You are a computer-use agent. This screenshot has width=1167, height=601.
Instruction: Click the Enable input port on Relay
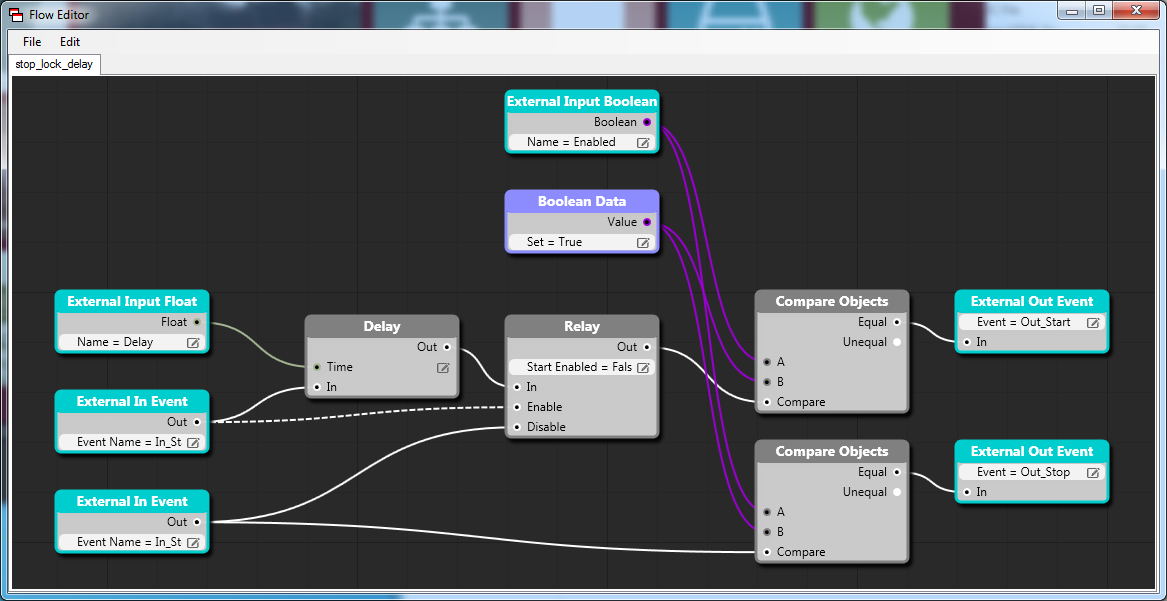517,407
